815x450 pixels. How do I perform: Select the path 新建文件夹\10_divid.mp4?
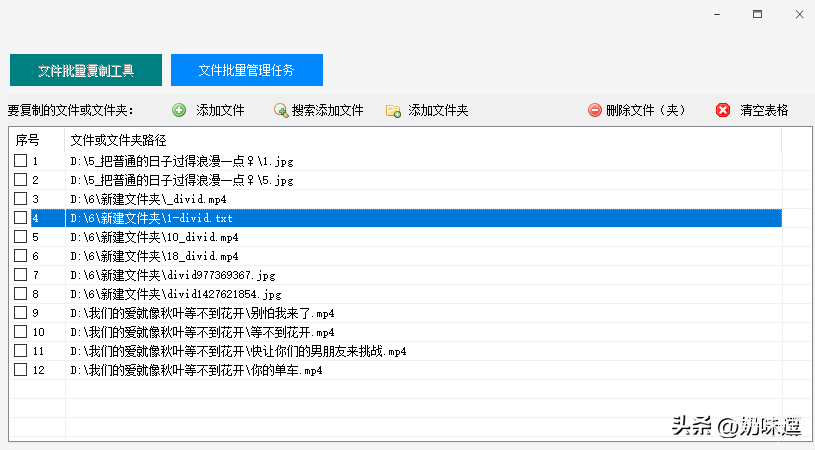coord(154,237)
